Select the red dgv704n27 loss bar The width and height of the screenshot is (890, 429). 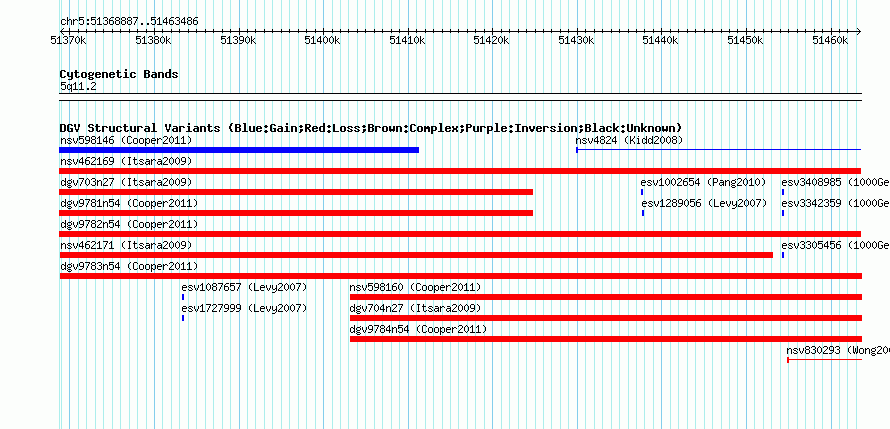[606, 318]
